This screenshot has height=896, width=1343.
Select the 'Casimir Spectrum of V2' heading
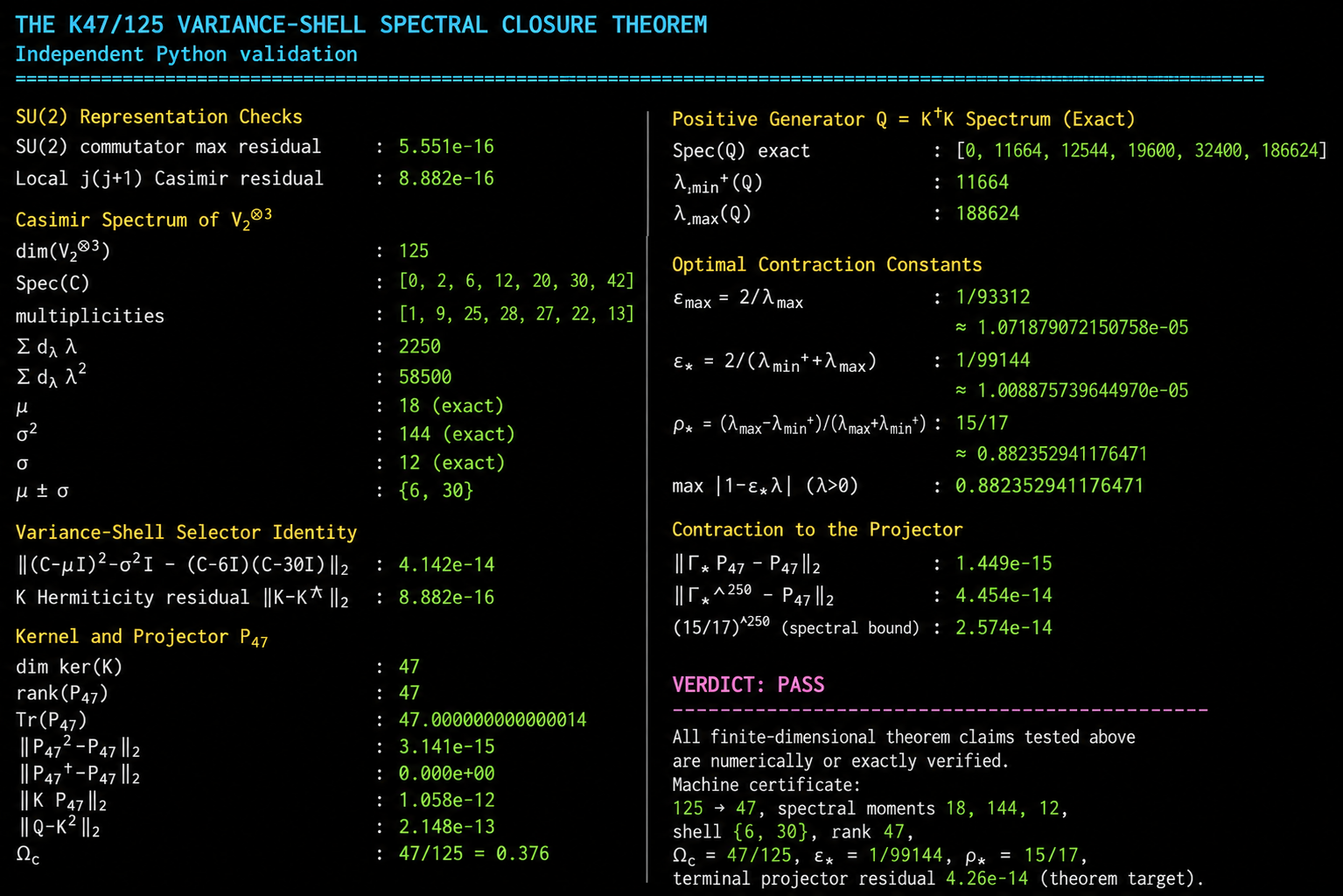tap(143, 219)
